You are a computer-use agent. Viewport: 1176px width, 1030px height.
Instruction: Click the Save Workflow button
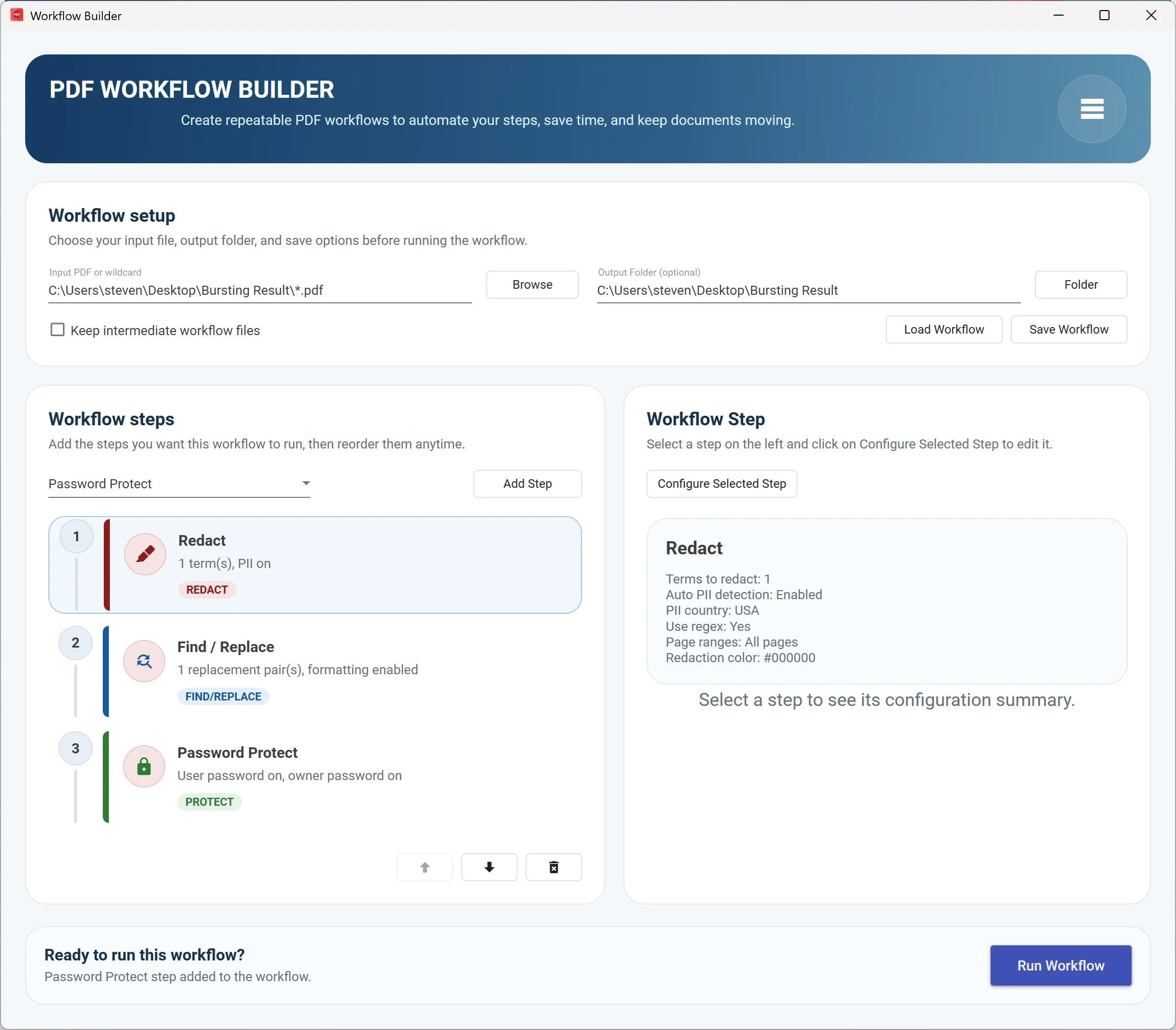(1068, 330)
